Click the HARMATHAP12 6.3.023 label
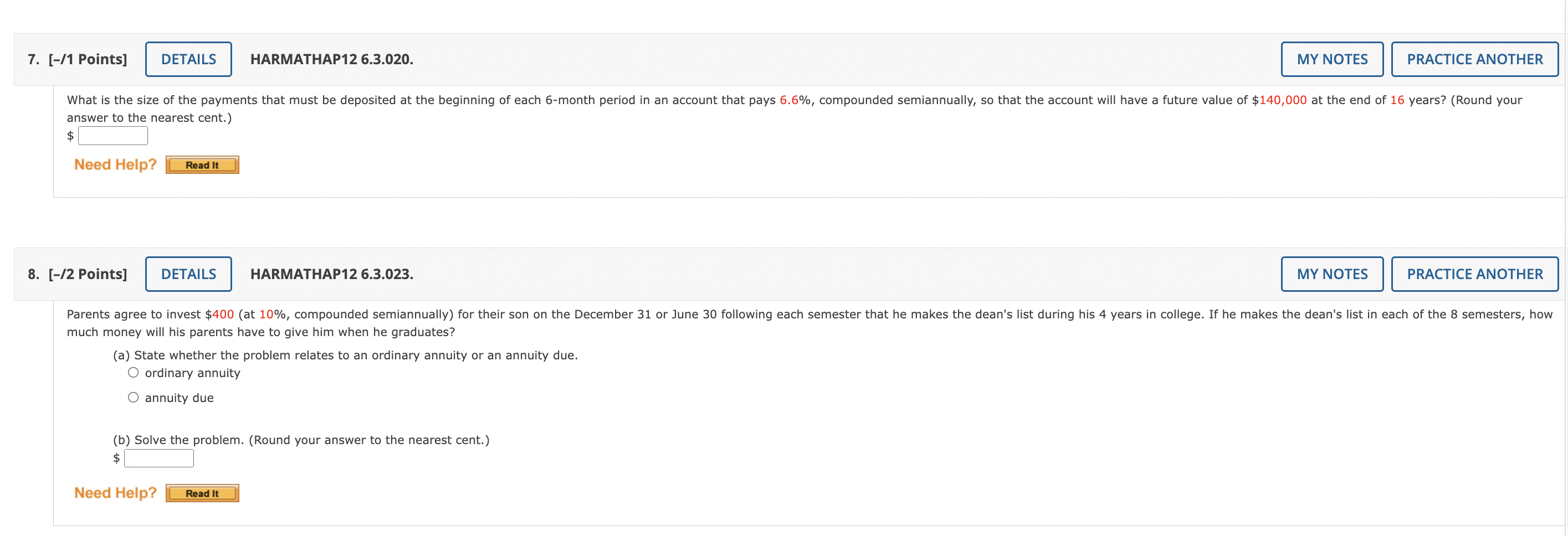Viewport: 1568px width, 536px height. point(332,274)
